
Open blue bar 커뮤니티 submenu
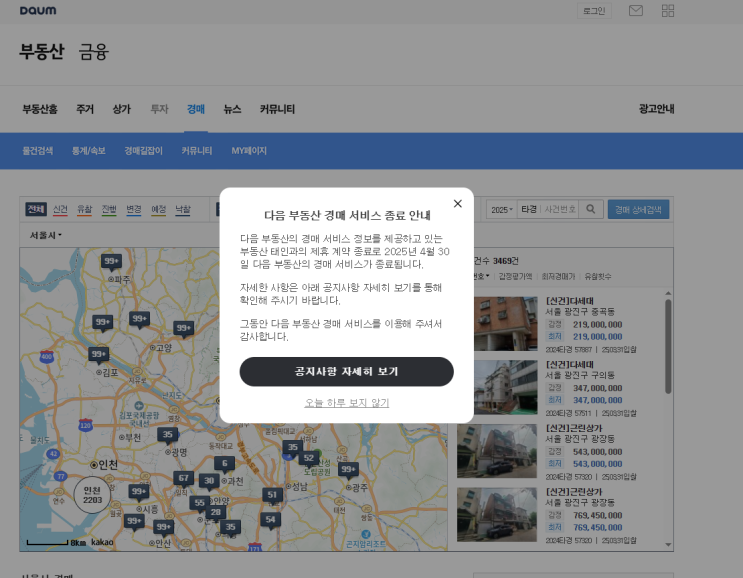[197, 151]
